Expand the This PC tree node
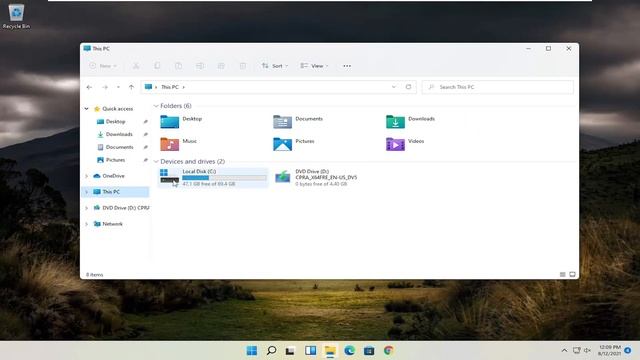Viewport: 640px width, 360px height. point(87,192)
